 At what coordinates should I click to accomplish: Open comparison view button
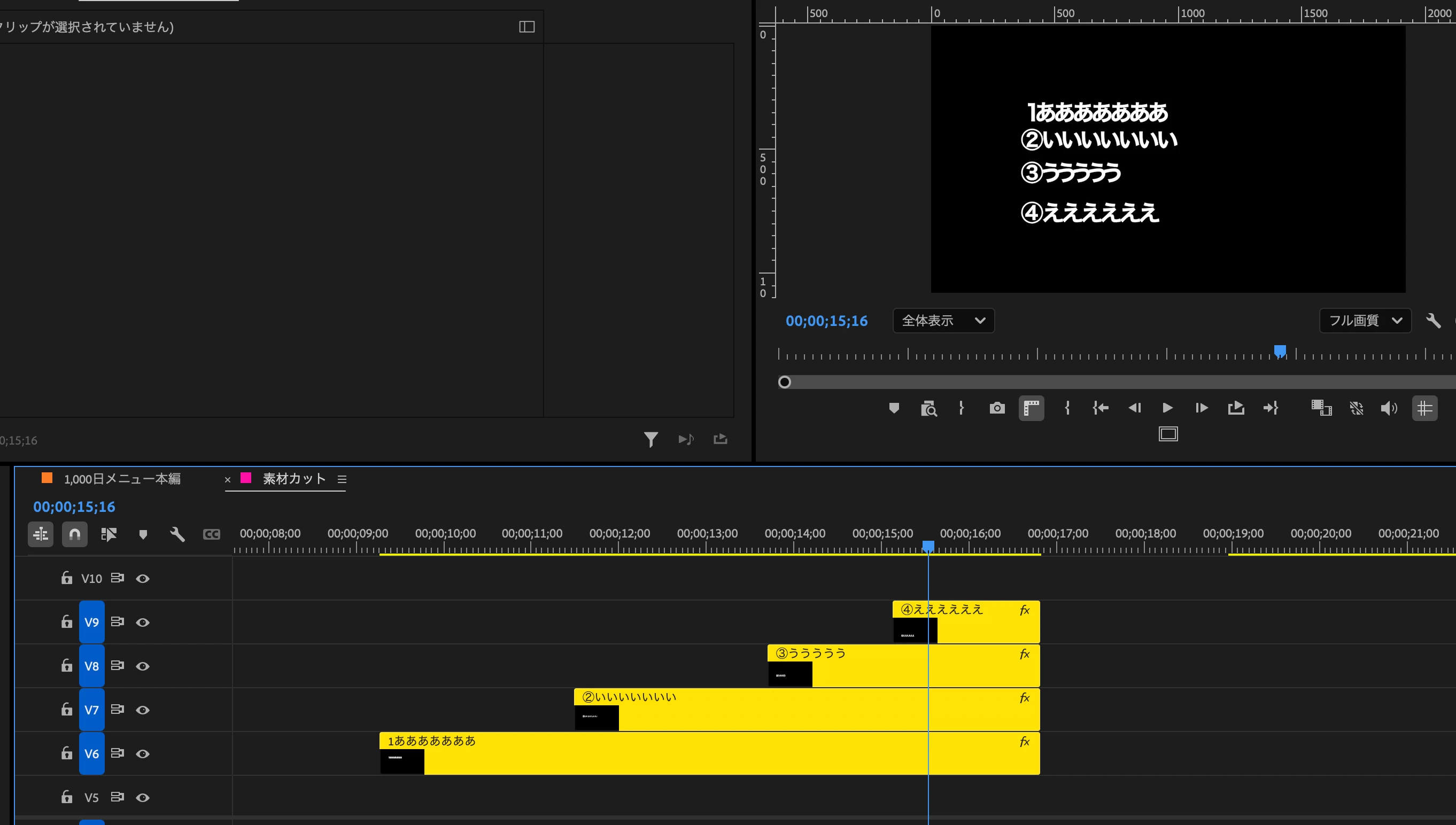pyautogui.click(x=1321, y=408)
